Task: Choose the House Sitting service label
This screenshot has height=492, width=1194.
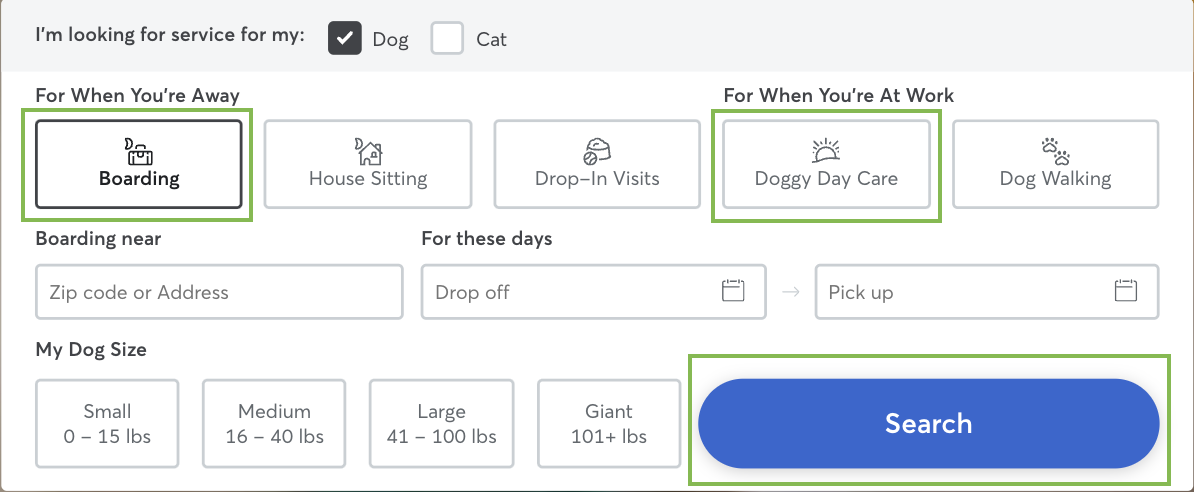Action: tap(368, 179)
